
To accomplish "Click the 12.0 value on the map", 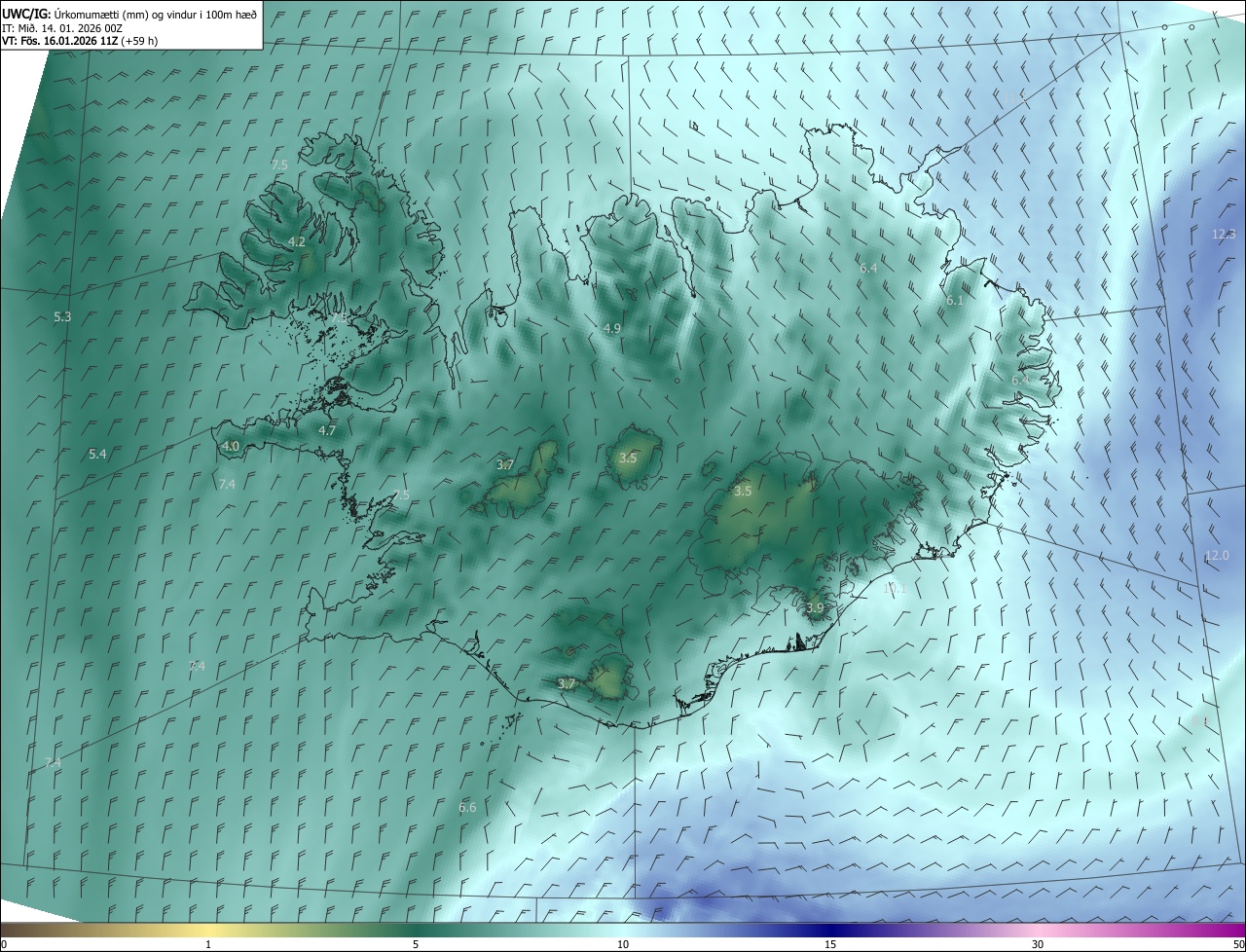I will click(1218, 556).
